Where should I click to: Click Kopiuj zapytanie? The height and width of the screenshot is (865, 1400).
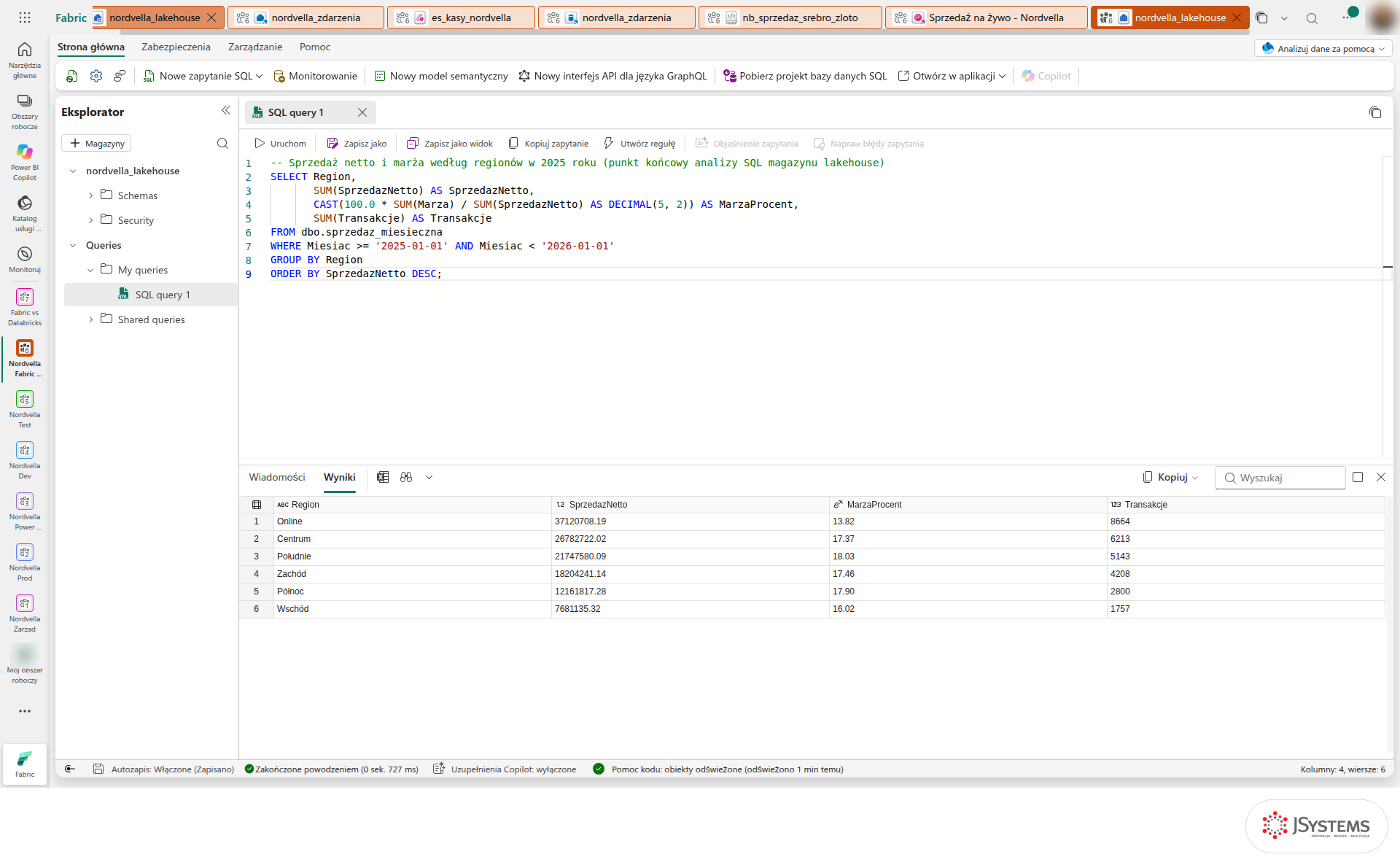coord(548,144)
